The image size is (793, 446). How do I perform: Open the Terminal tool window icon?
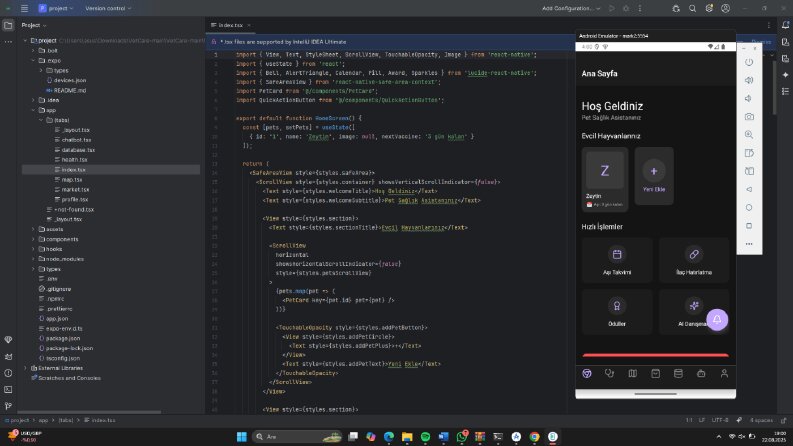tap(8, 389)
